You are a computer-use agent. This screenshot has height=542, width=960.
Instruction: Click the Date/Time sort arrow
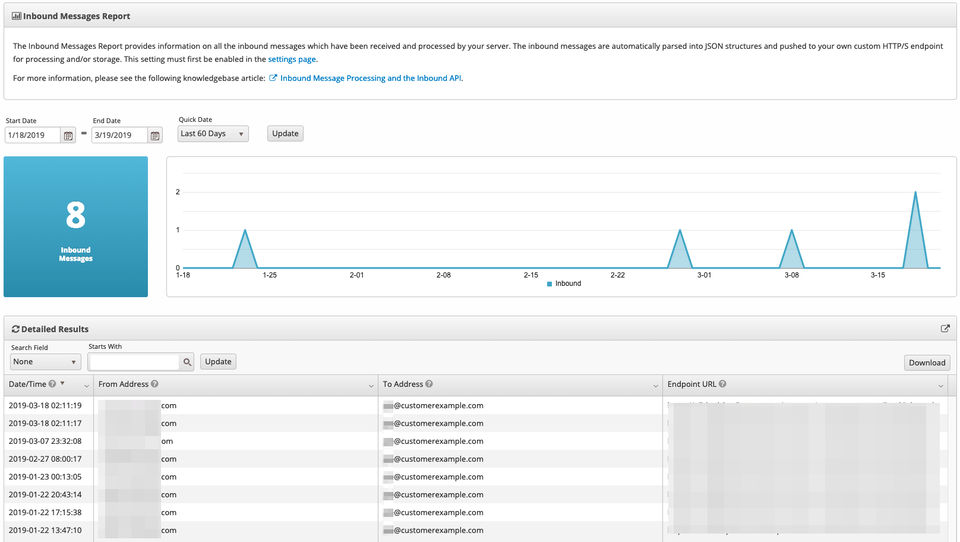62,383
